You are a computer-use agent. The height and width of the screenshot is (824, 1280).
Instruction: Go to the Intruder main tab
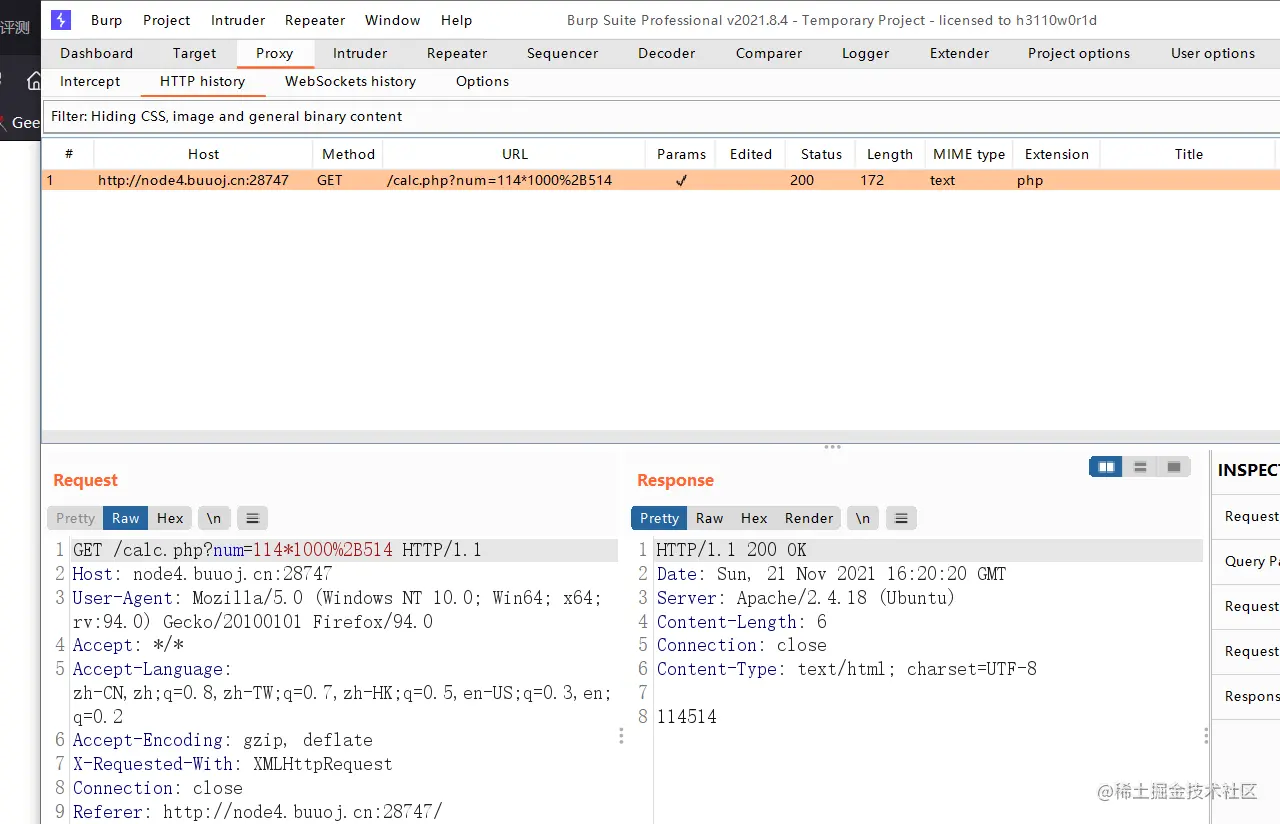[x=360, y=53]
